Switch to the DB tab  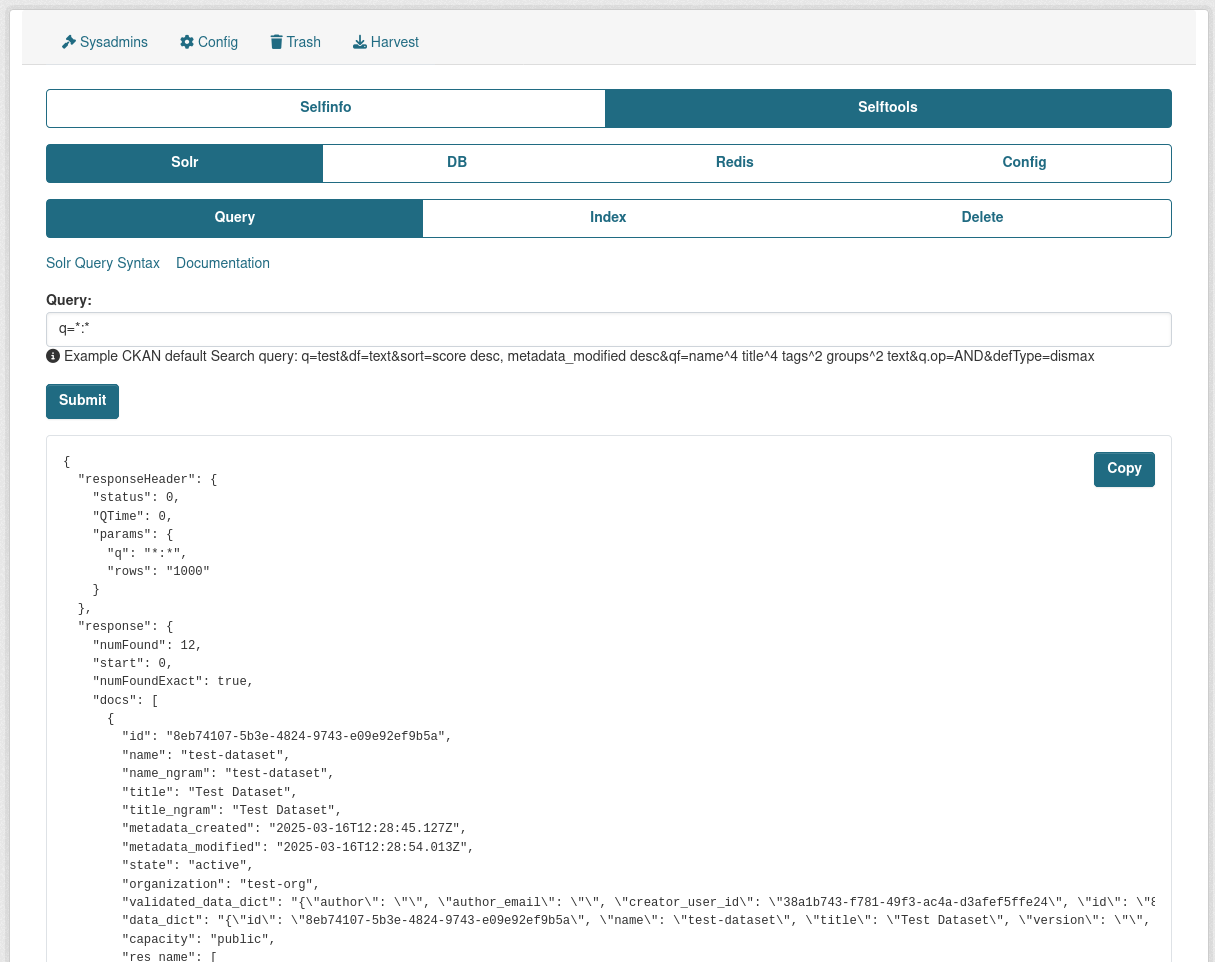click(x=457, y=163)
